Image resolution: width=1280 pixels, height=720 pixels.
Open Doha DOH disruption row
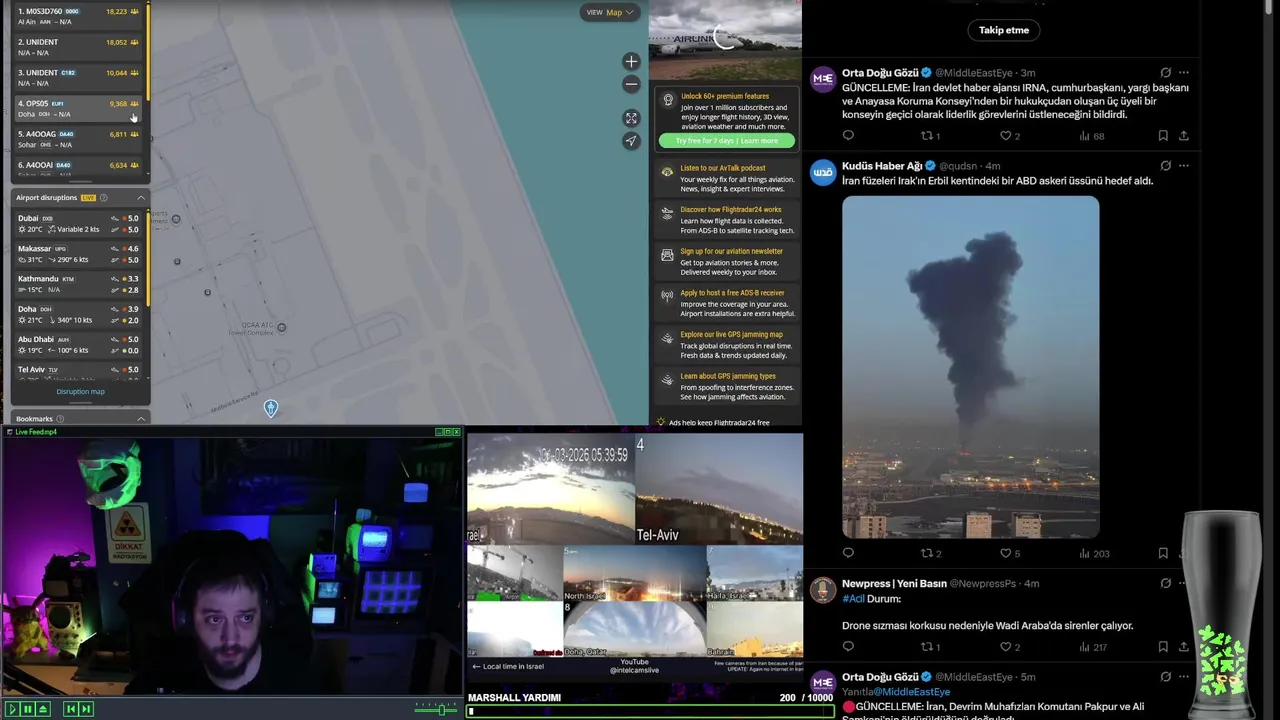click(x=78, y=314)
